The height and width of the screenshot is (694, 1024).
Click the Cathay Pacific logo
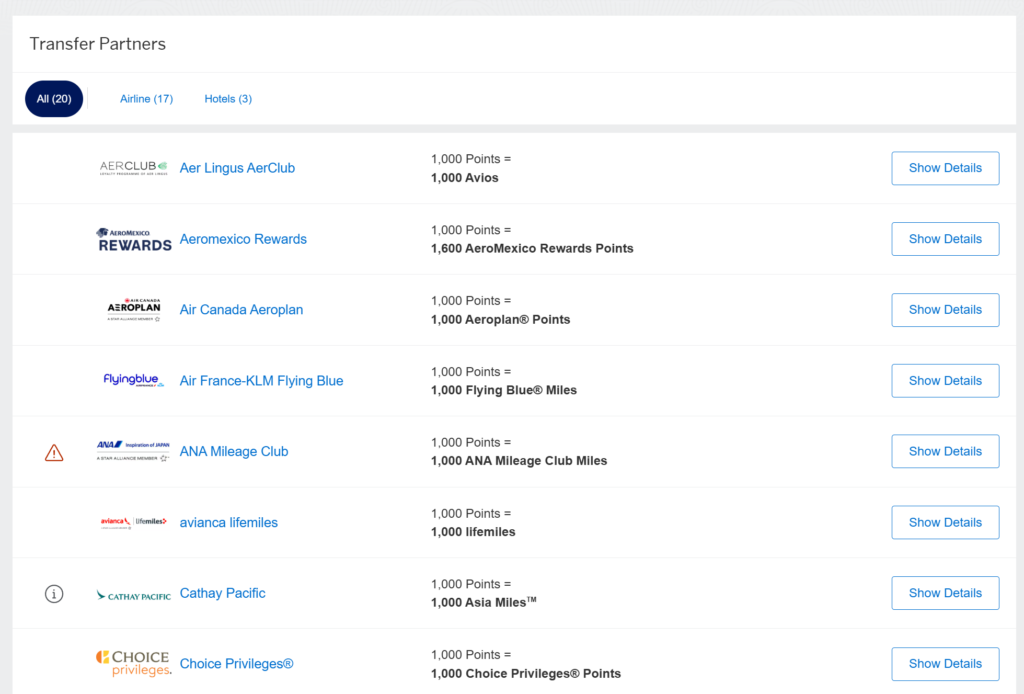pyautogui.click(x=134, y=594)
